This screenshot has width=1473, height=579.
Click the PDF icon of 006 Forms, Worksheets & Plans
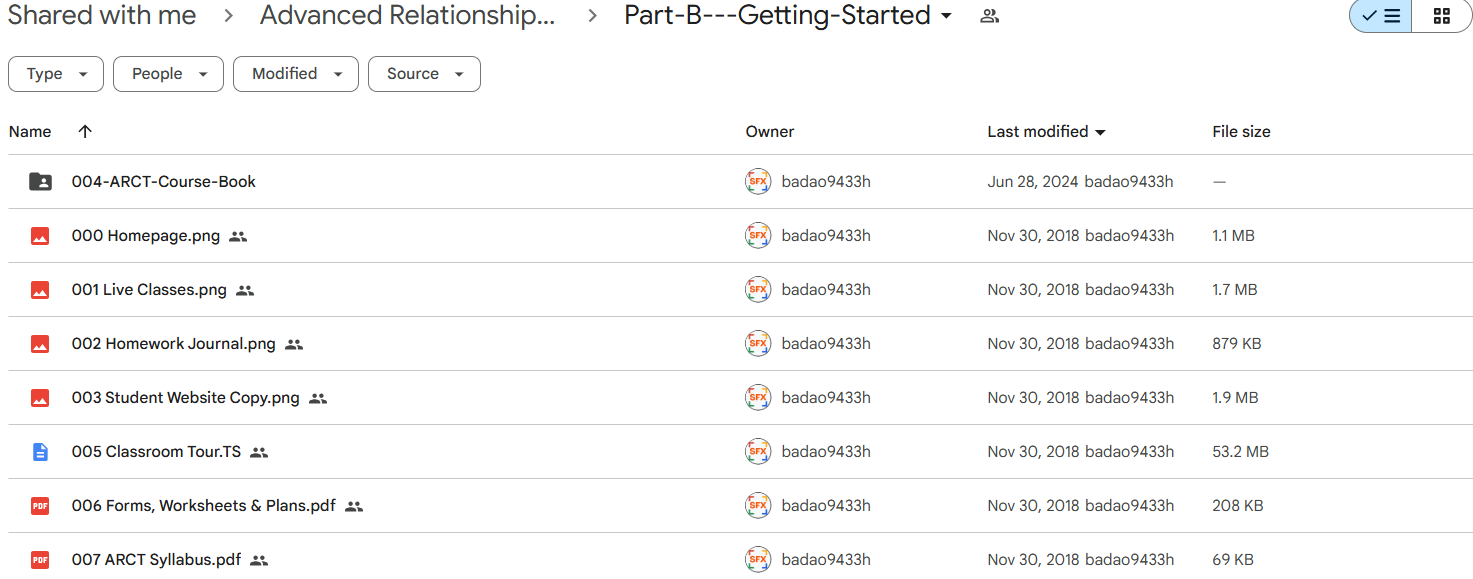coord(40,506)
